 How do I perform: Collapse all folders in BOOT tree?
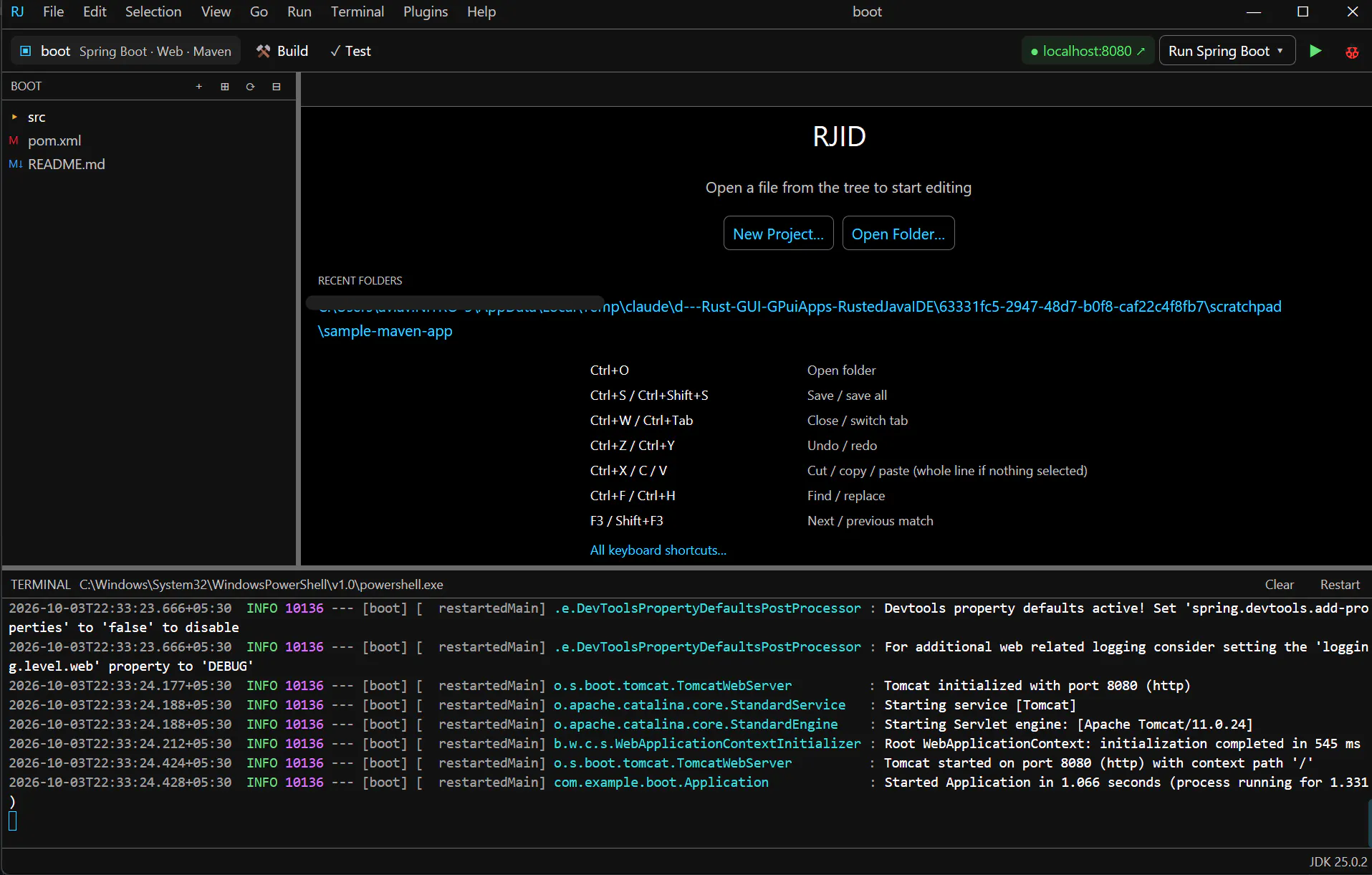click(277, 86)
